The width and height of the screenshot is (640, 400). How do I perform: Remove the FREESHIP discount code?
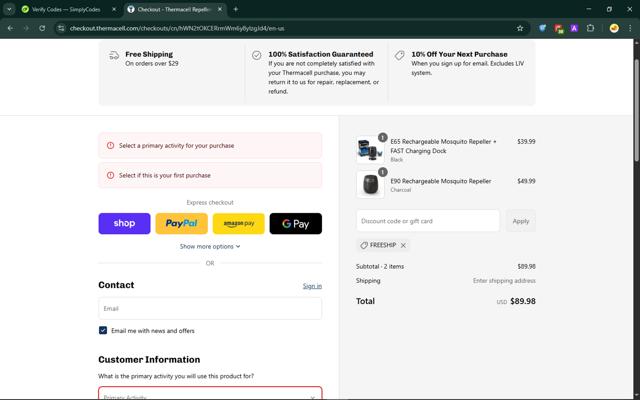coord(403,245)
